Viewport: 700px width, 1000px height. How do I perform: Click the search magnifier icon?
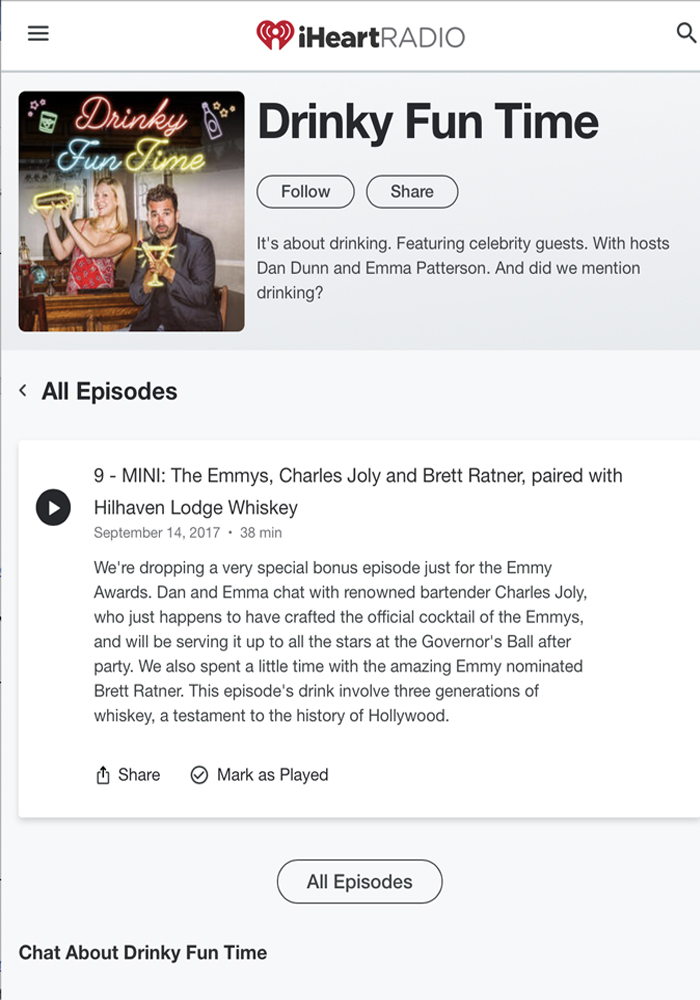[686, 33]
